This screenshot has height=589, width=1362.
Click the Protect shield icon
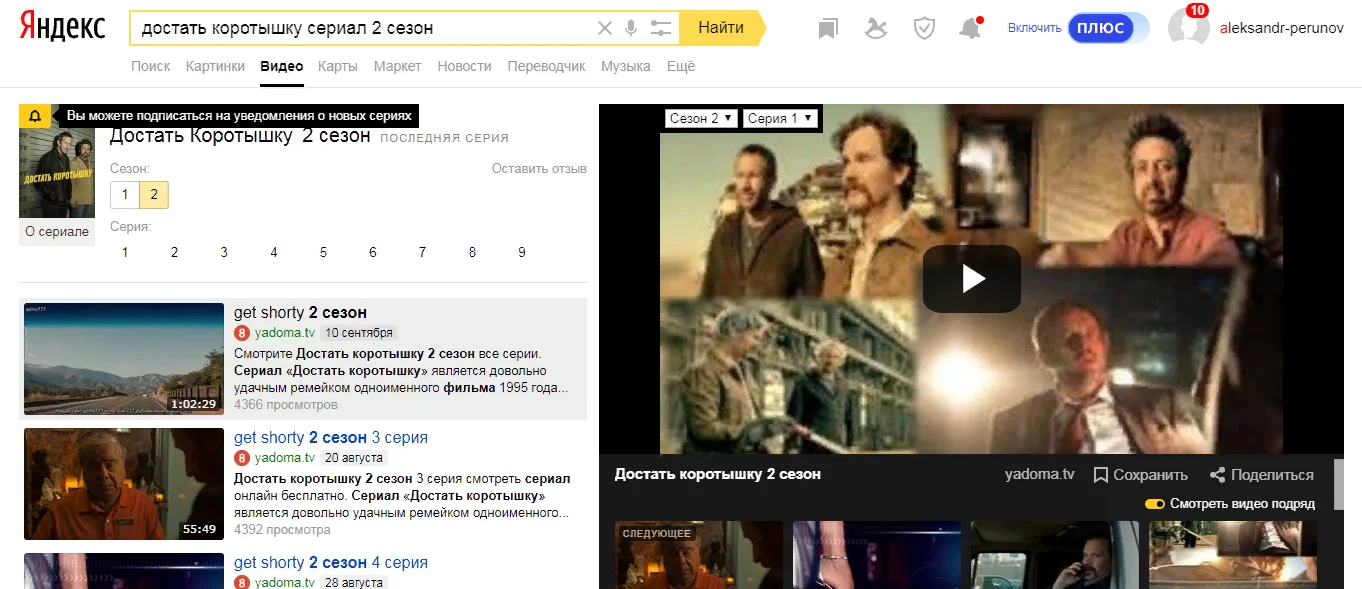click(x=923, y=28)
